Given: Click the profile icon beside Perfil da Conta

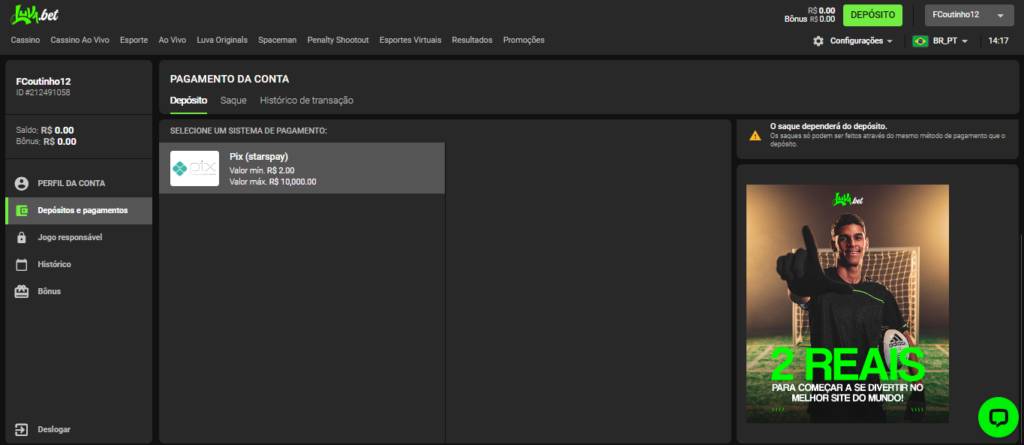Looking at the screenshot, I should coord(21,184).
